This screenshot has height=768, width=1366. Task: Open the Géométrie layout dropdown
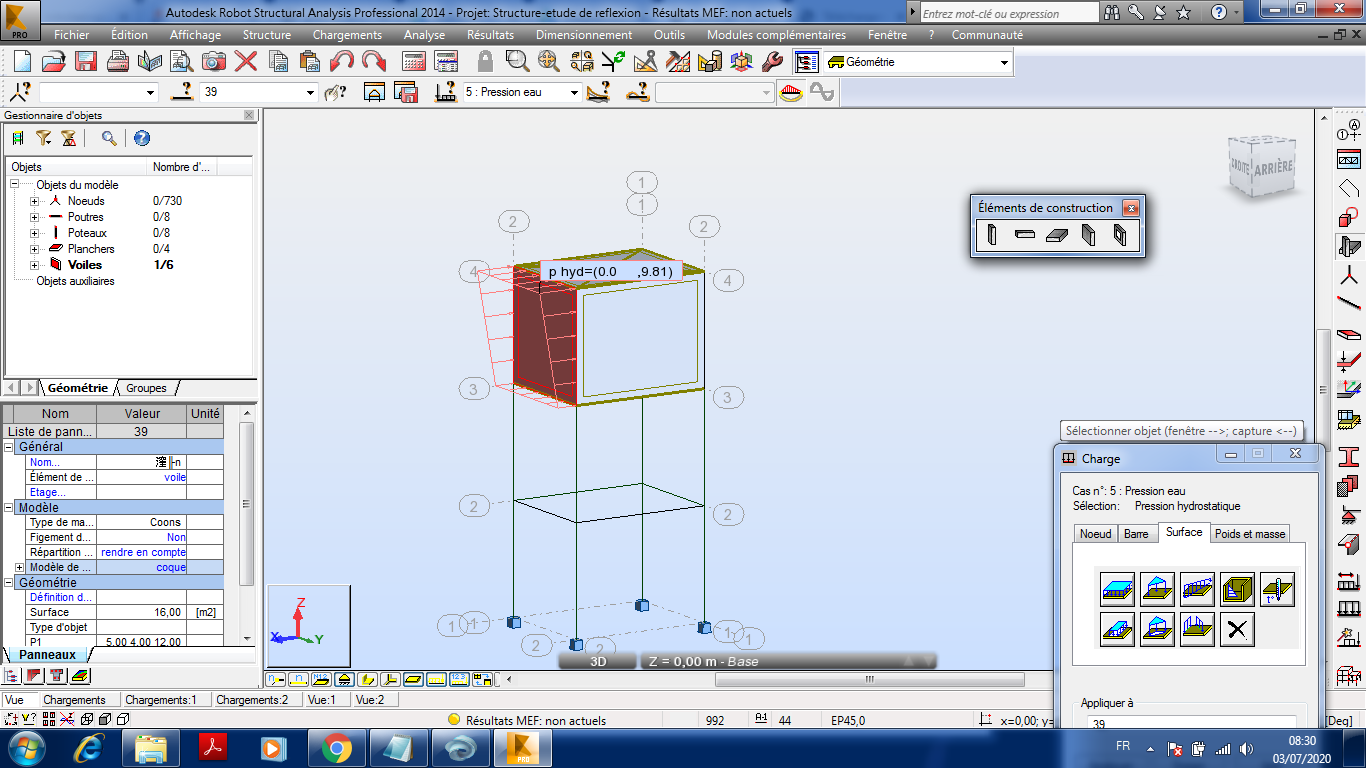pos(1005,62)
